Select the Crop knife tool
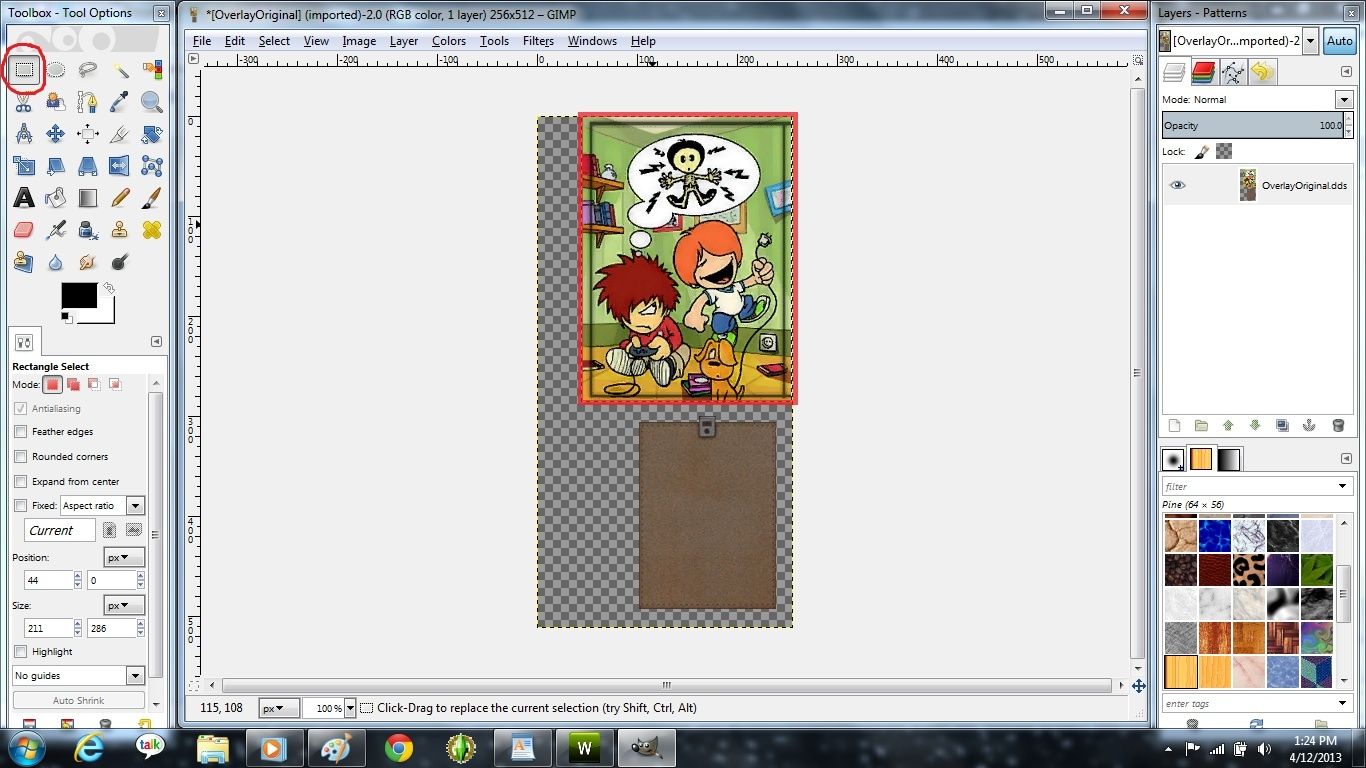1366x768 pixels. tap(120, 134)
